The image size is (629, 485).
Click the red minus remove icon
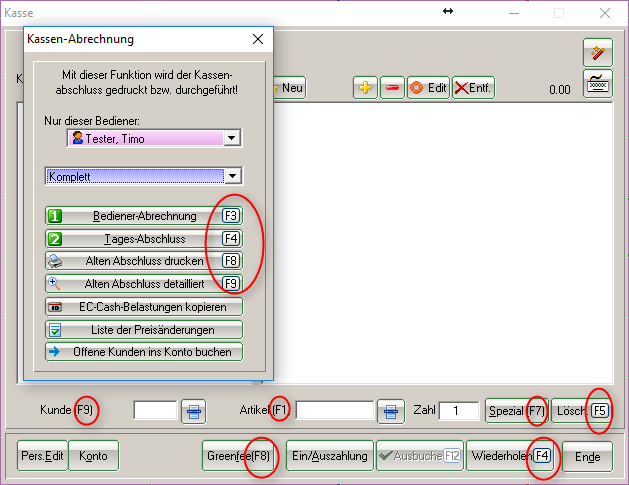[x=392, y=88]
